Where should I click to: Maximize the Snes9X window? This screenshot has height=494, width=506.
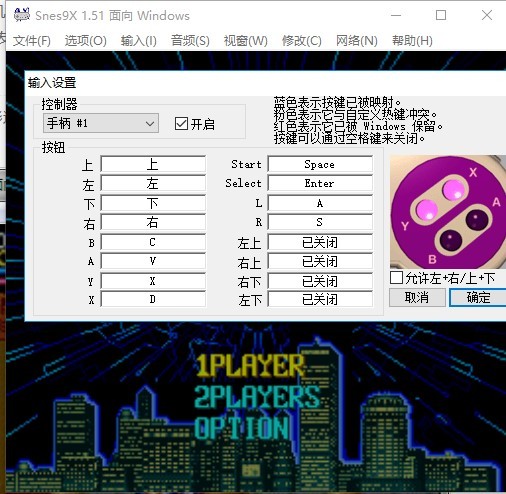441,15
